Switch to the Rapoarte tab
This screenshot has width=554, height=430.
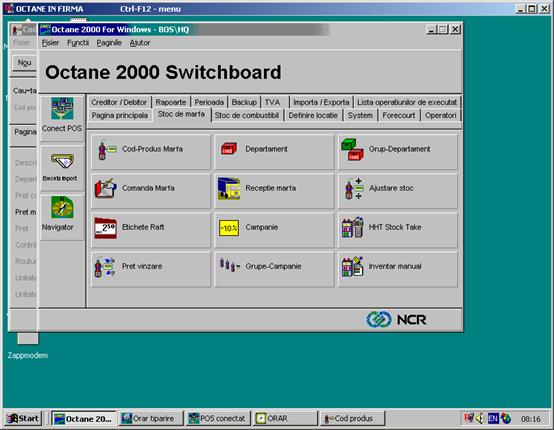[x=171, y=102]
